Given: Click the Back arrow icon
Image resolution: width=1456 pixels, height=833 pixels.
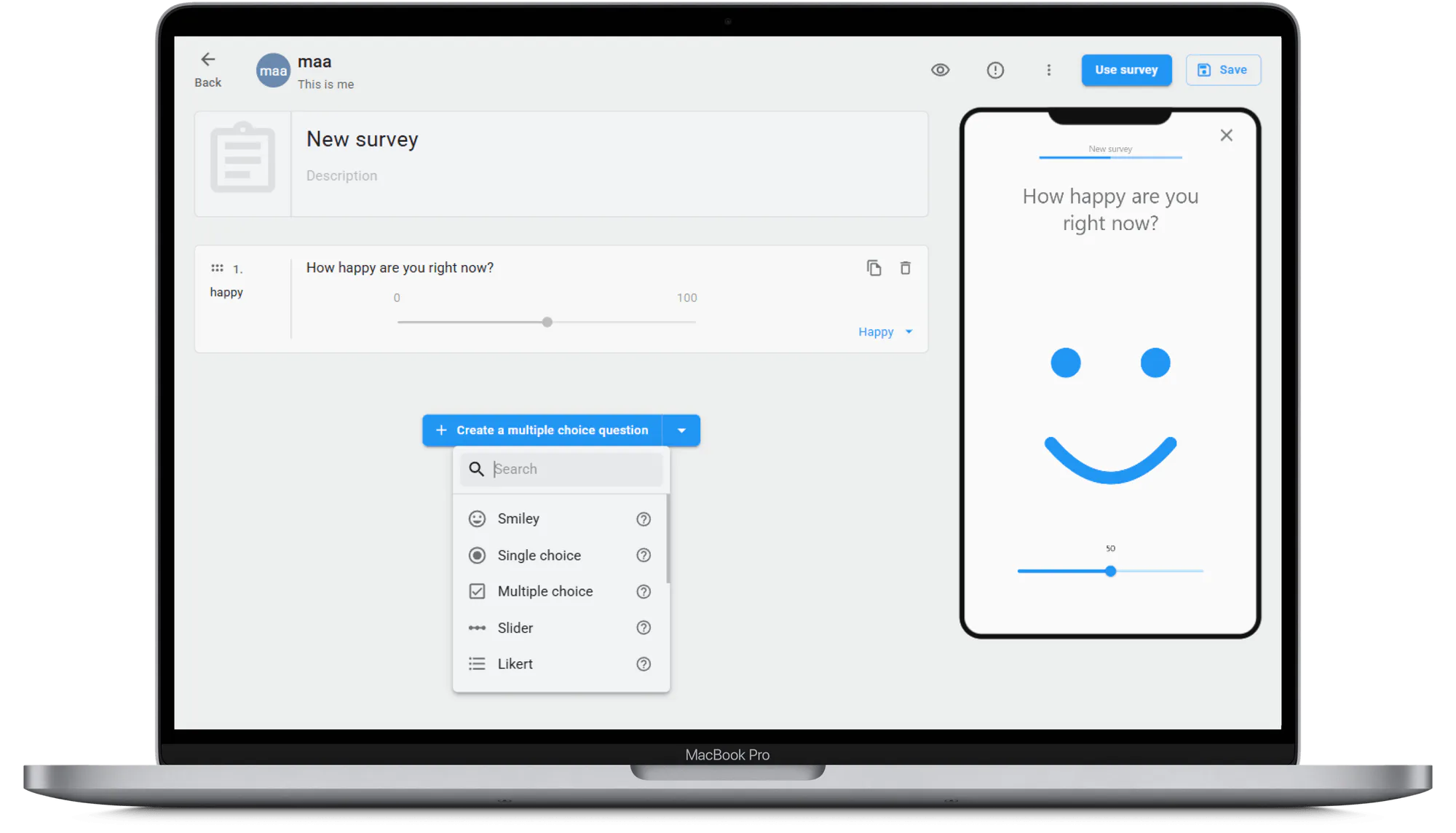Looking at the screenshot, I should click(x=208, y=60).
